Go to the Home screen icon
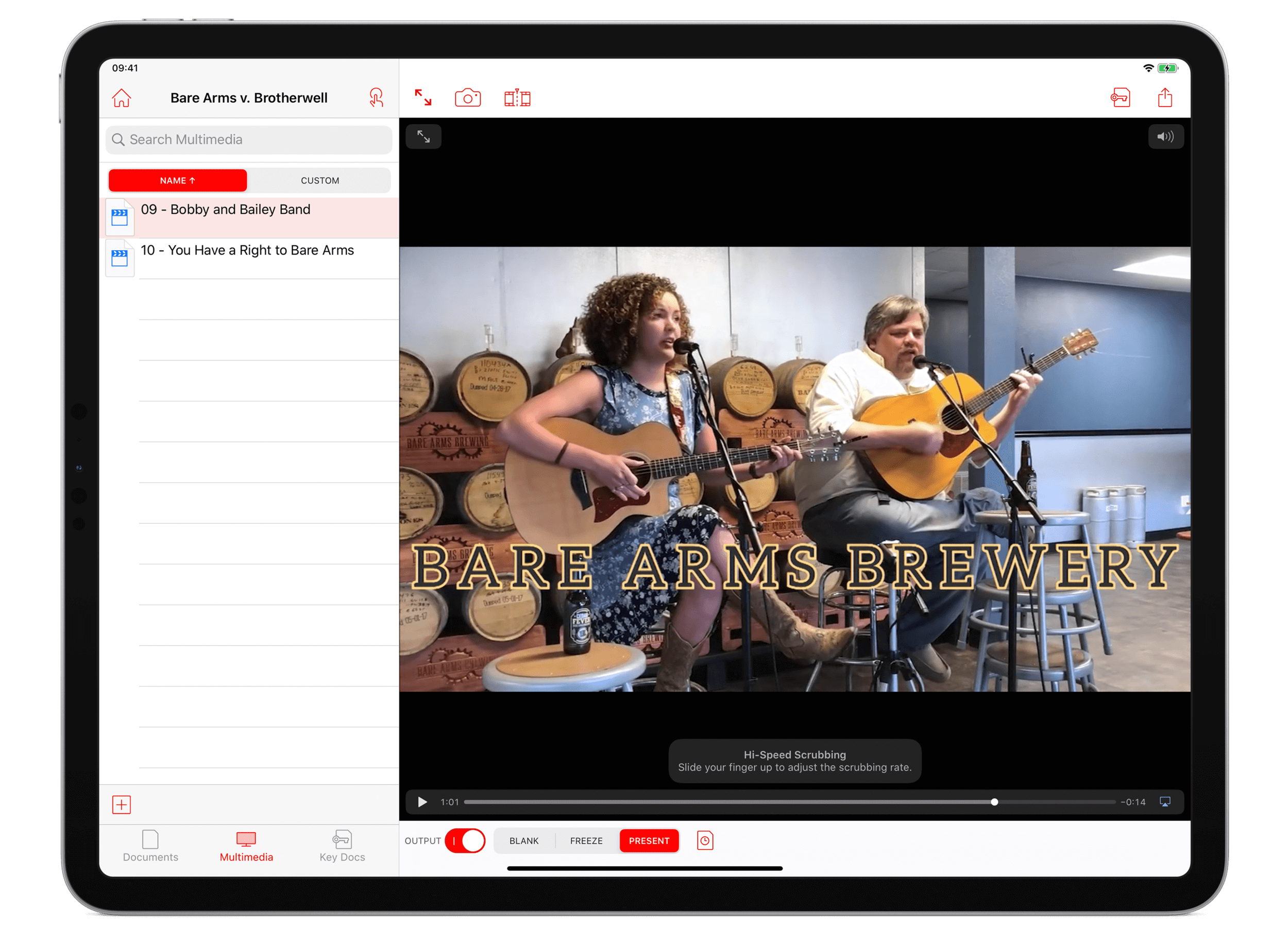The image size is (1288, 943). coord(121,98)
